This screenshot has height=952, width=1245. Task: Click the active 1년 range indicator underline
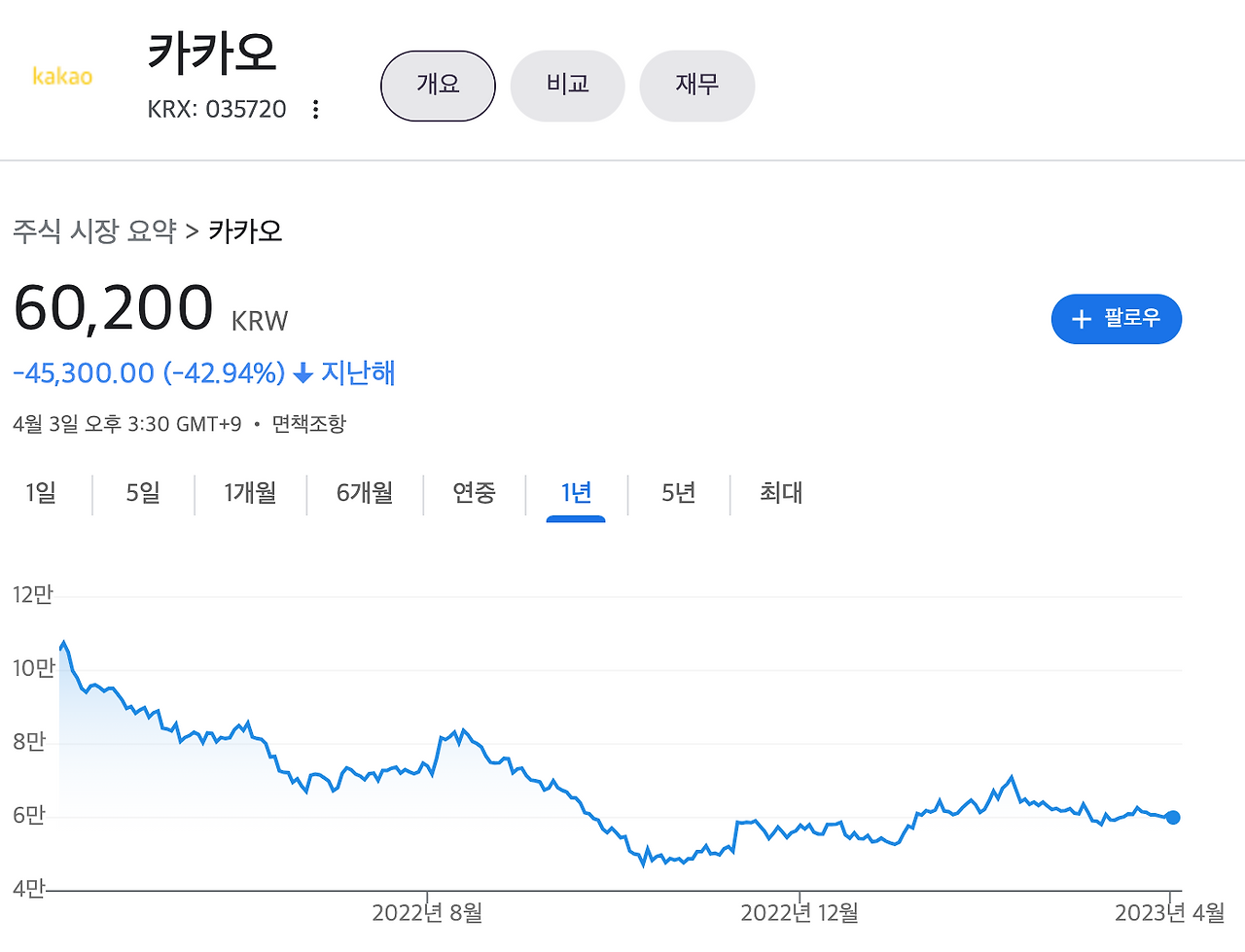pyautogui.click(x=575, y=517)
